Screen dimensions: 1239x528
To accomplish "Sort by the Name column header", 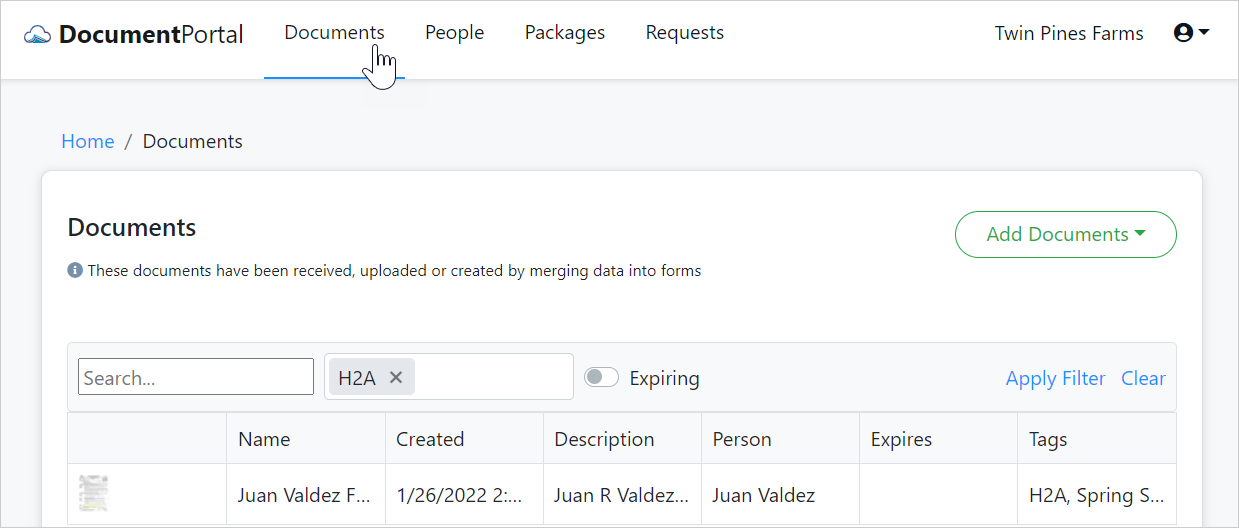I will tap(264, 439).
